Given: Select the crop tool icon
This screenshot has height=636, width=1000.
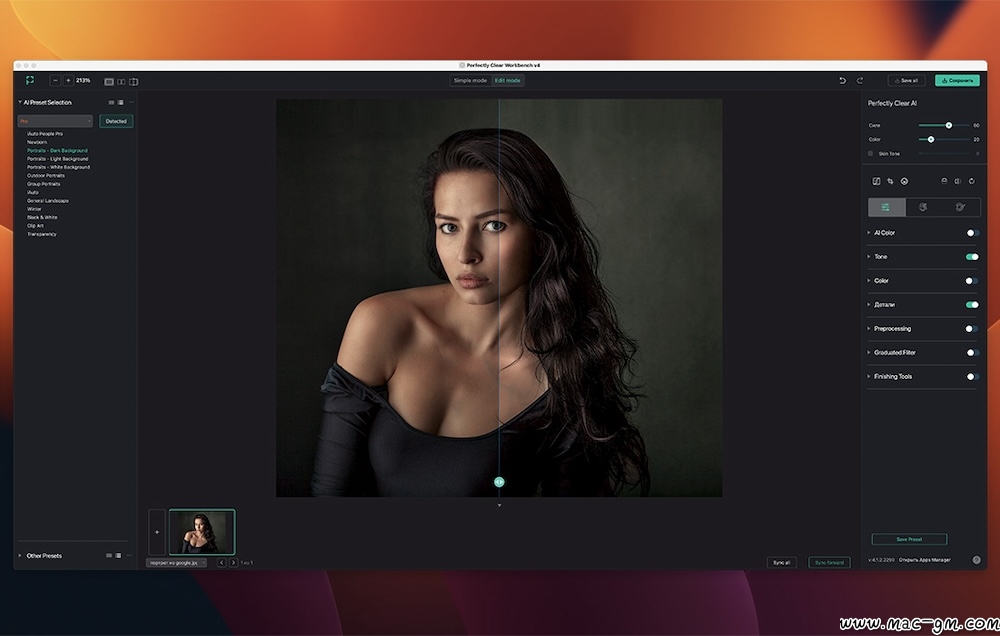Looking at the screenshot, I should tap(890, 181).
